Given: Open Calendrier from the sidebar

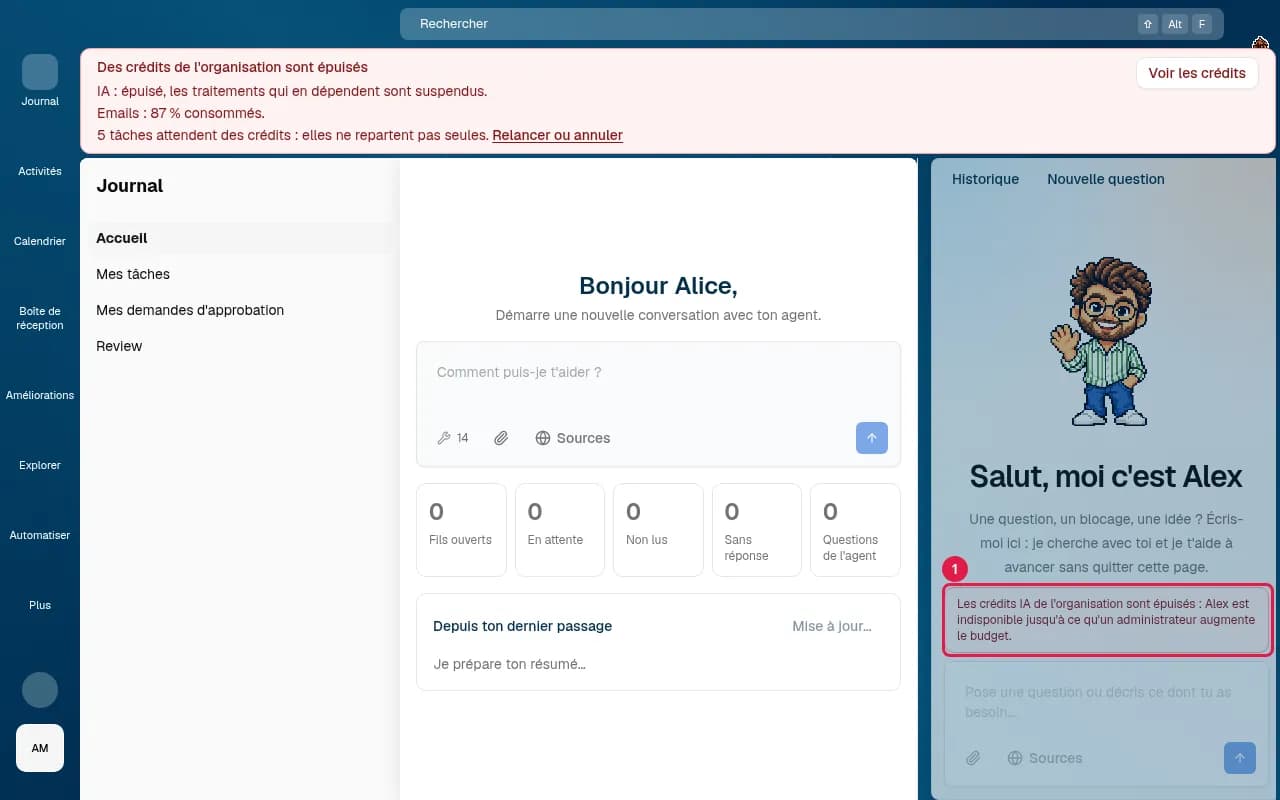Looking at the screenshot, I should 40,241.
